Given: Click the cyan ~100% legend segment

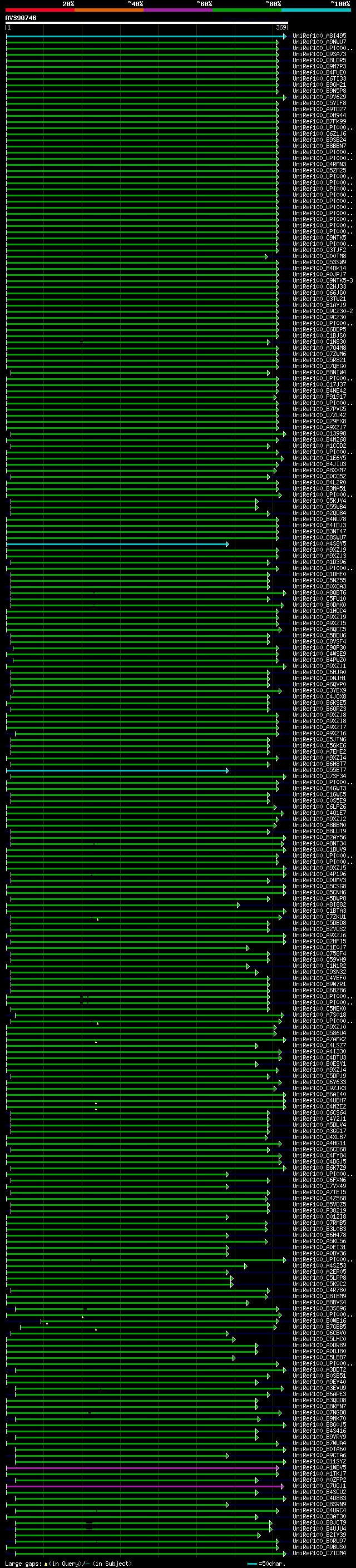Looking at the screenshot, I should click(317, 10).
